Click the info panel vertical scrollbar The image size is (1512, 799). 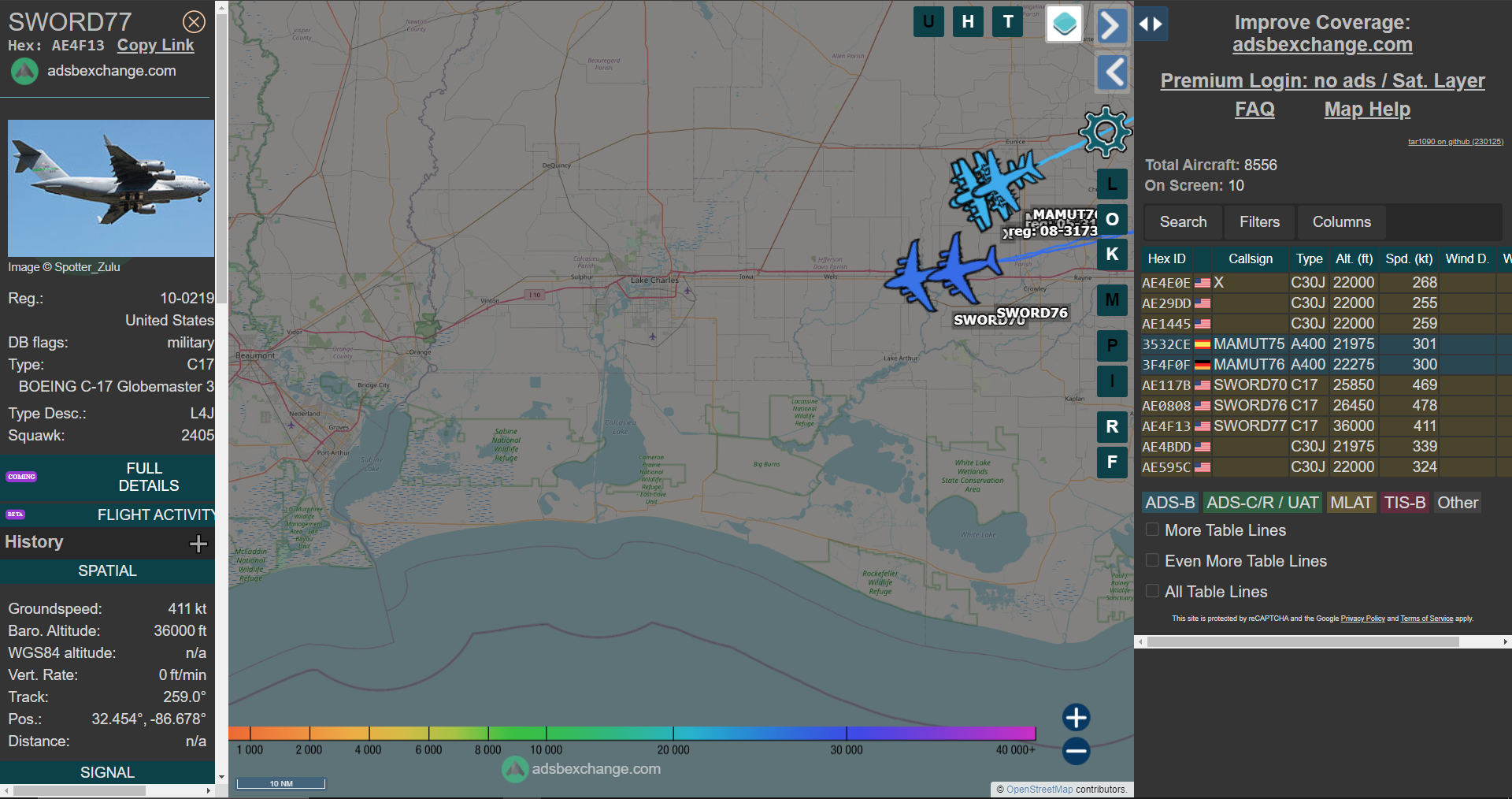click(x=222, y=158)
